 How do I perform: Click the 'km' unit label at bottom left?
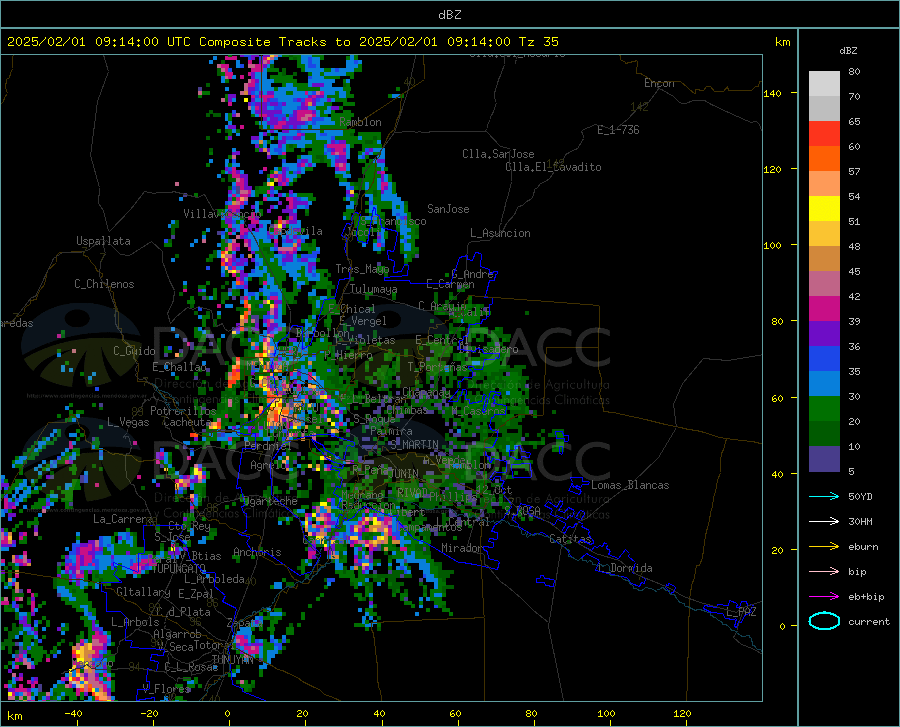coord(14,716)
